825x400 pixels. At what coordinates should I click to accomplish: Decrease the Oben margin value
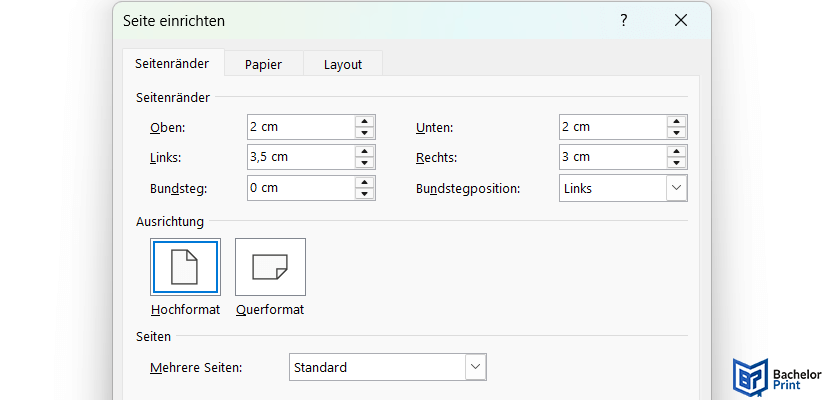click(364, 133)
